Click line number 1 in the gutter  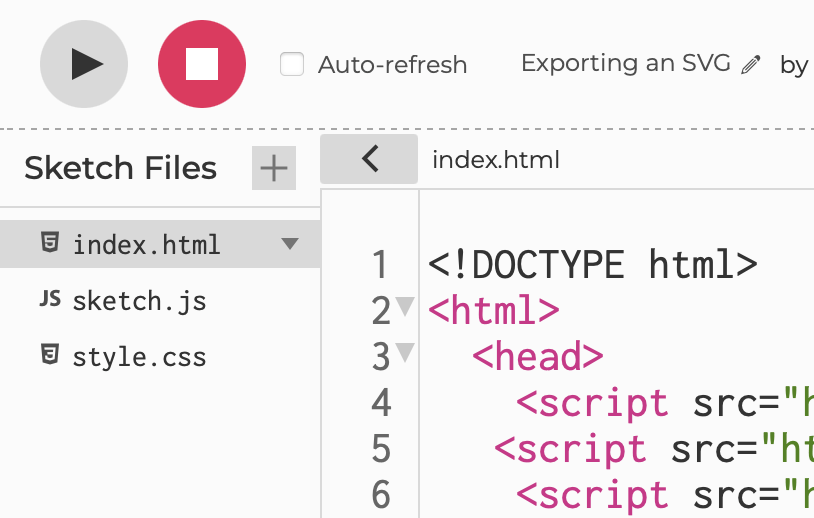381,265
